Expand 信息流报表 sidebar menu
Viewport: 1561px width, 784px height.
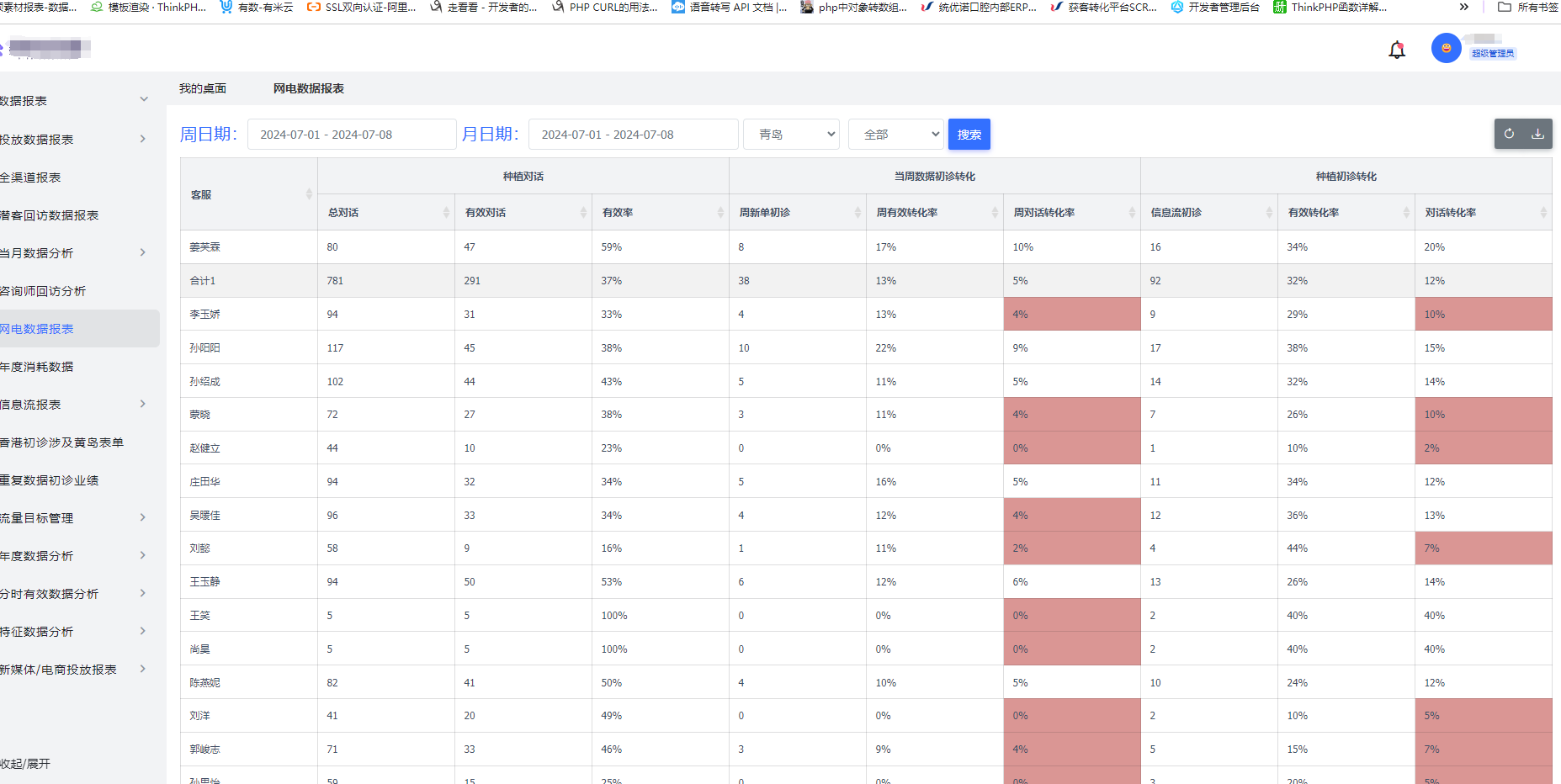(142, 404)
